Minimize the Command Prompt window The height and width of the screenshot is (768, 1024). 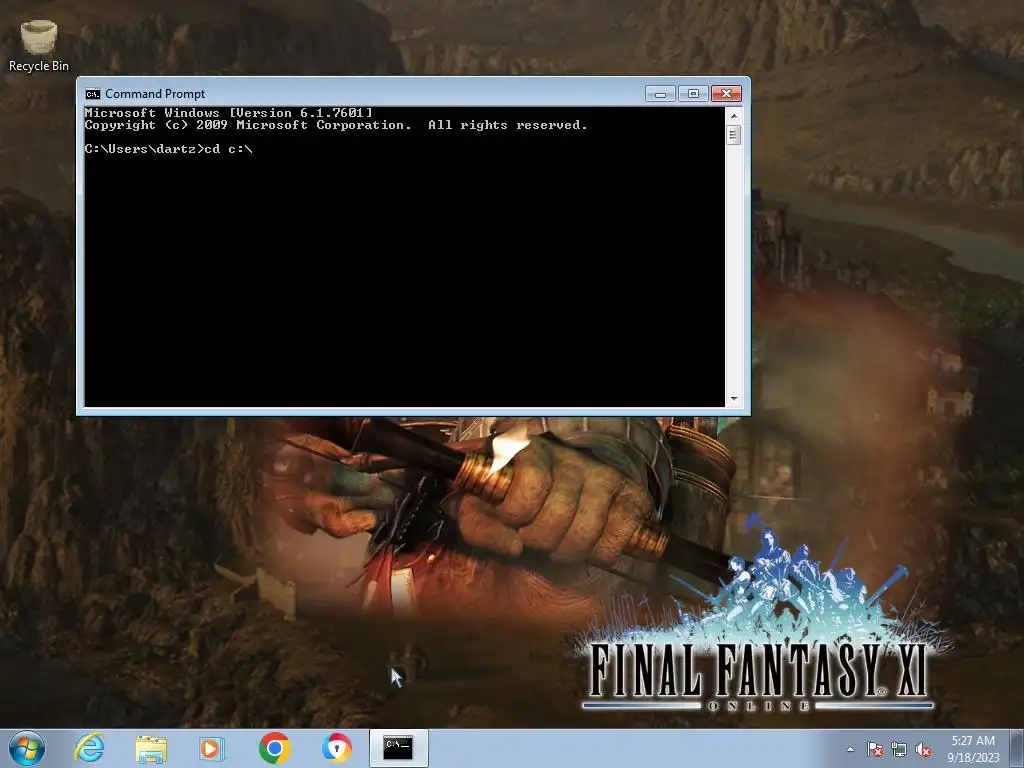pos(660,94)
